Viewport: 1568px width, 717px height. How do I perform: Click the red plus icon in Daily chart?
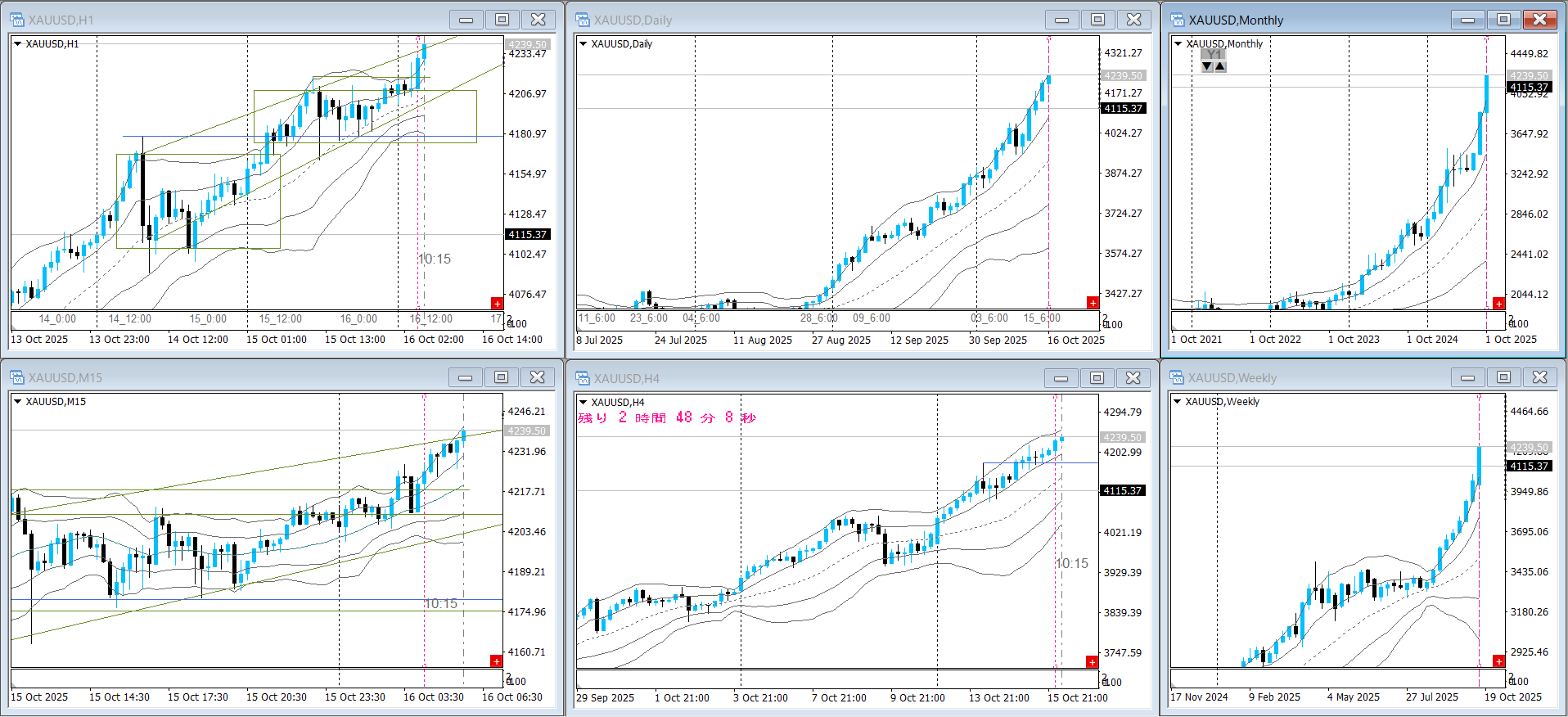tap(1093, 303)
